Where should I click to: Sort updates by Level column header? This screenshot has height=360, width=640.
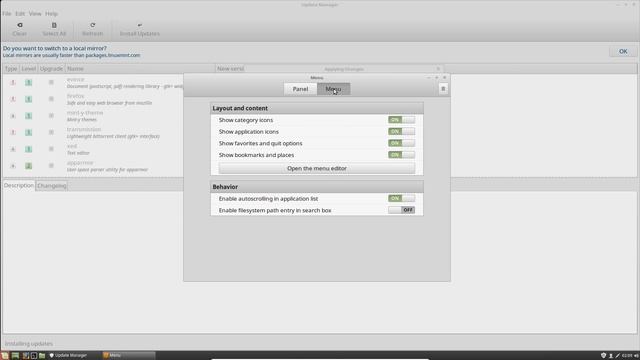point(29,69)
